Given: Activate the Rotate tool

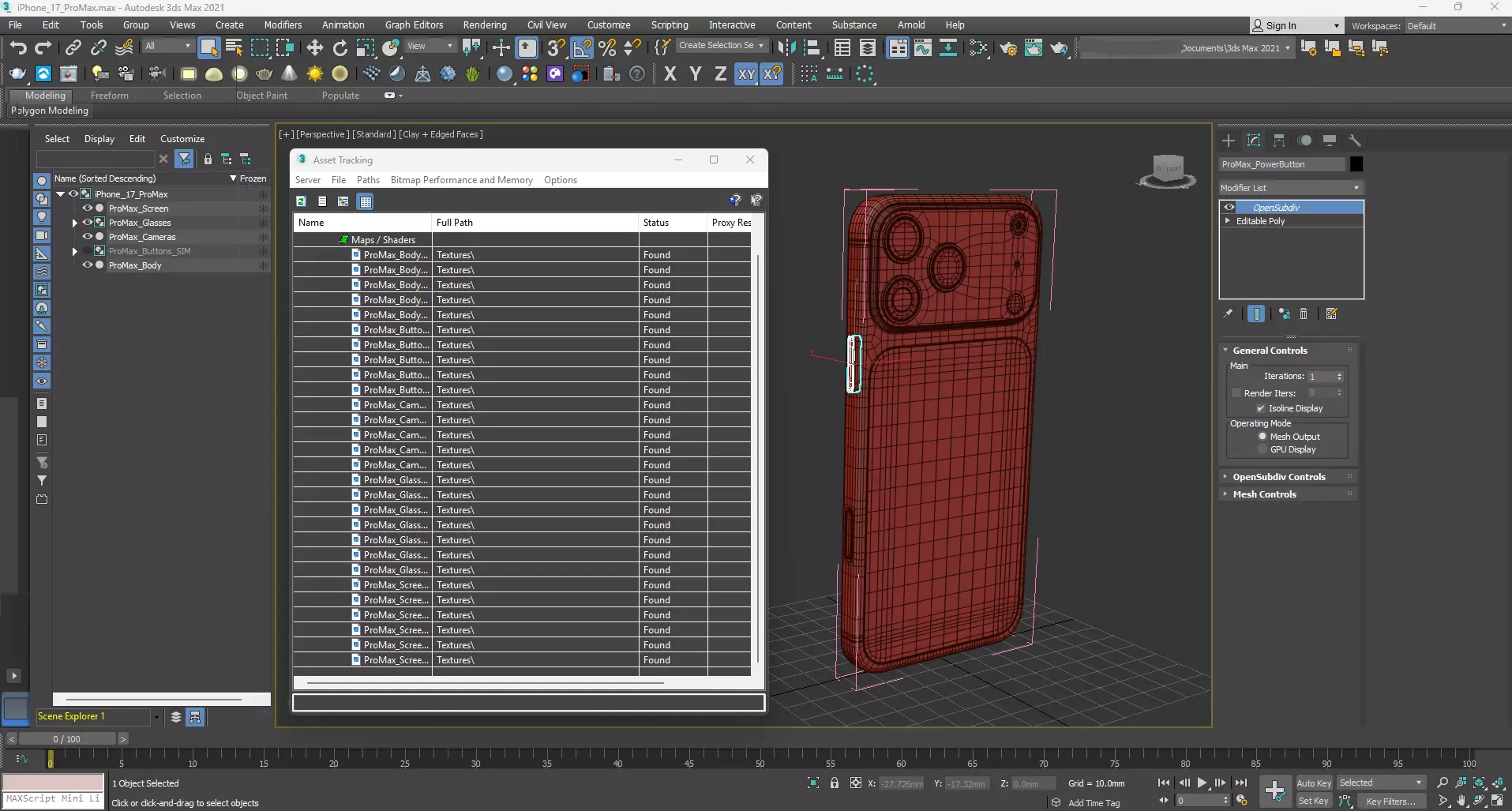Looking at the screenshot, I should 340,48.
